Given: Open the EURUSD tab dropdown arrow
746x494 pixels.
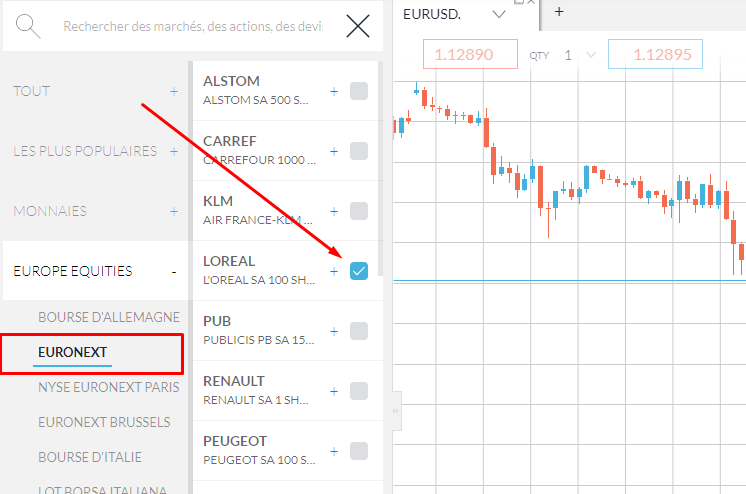Looking at the screenshot, I should (x=499, y=14).
